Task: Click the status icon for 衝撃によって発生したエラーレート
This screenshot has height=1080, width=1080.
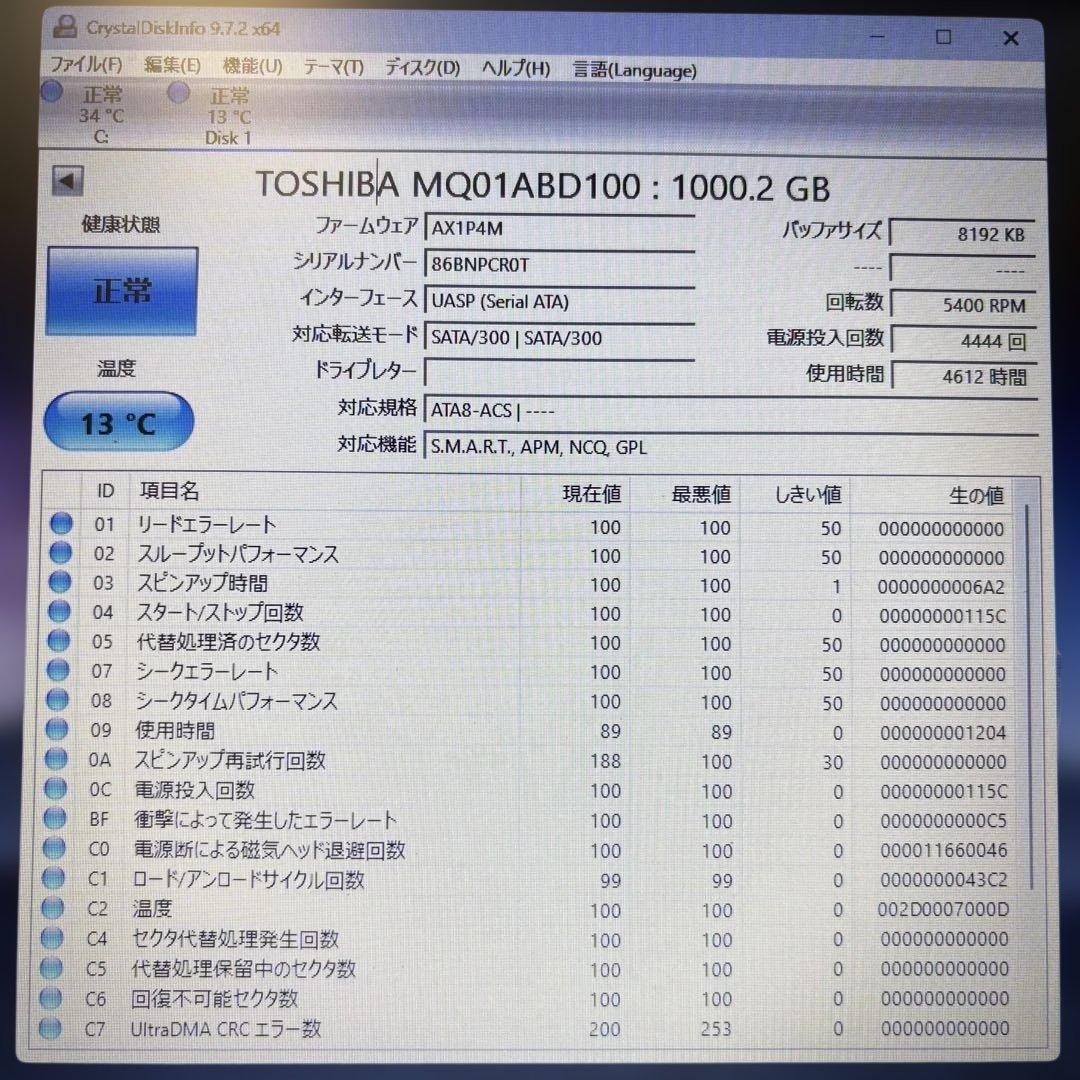Action: click(54, 818)
